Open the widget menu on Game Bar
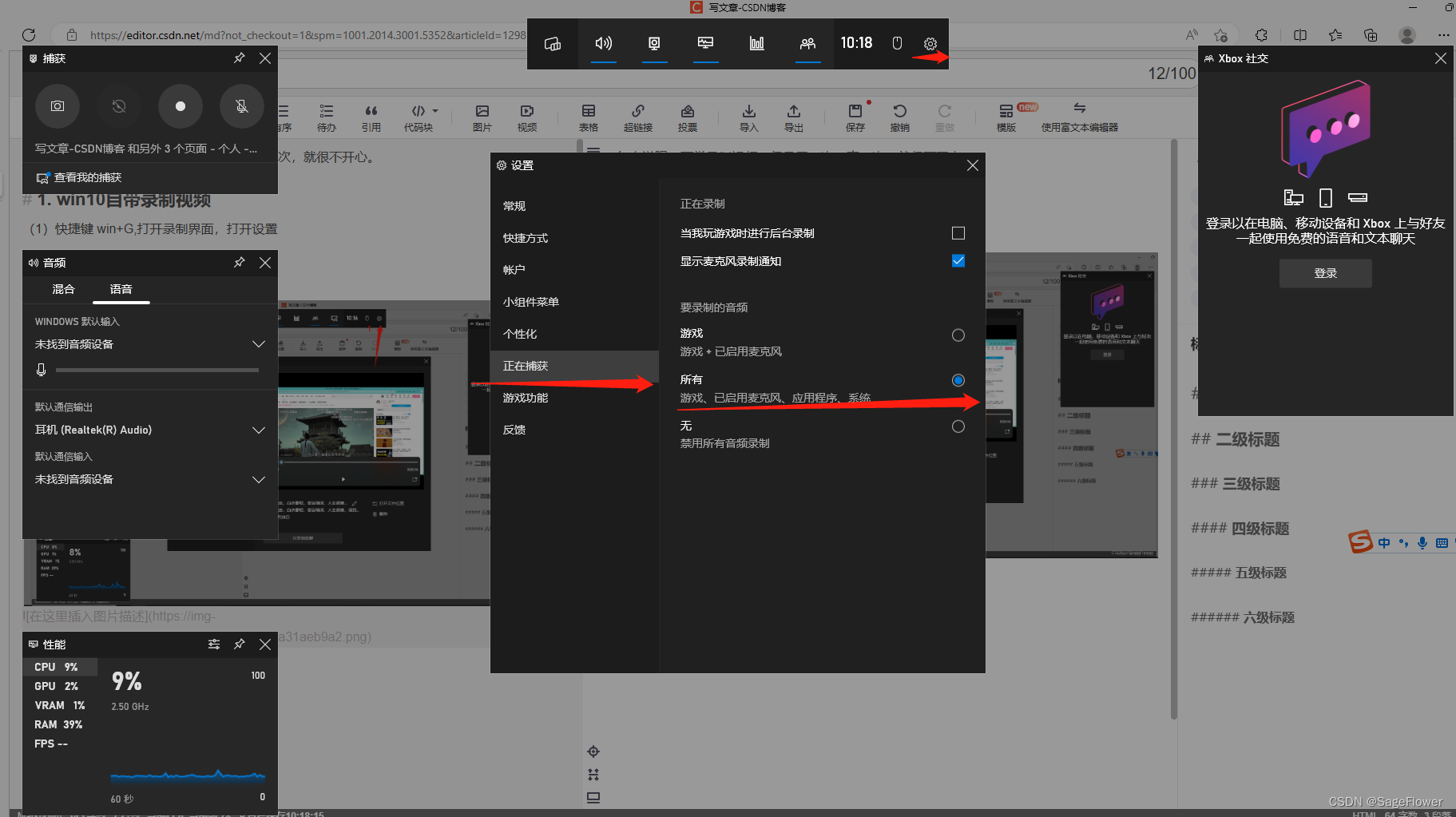1456x817 pixels. tap(553, 43)
